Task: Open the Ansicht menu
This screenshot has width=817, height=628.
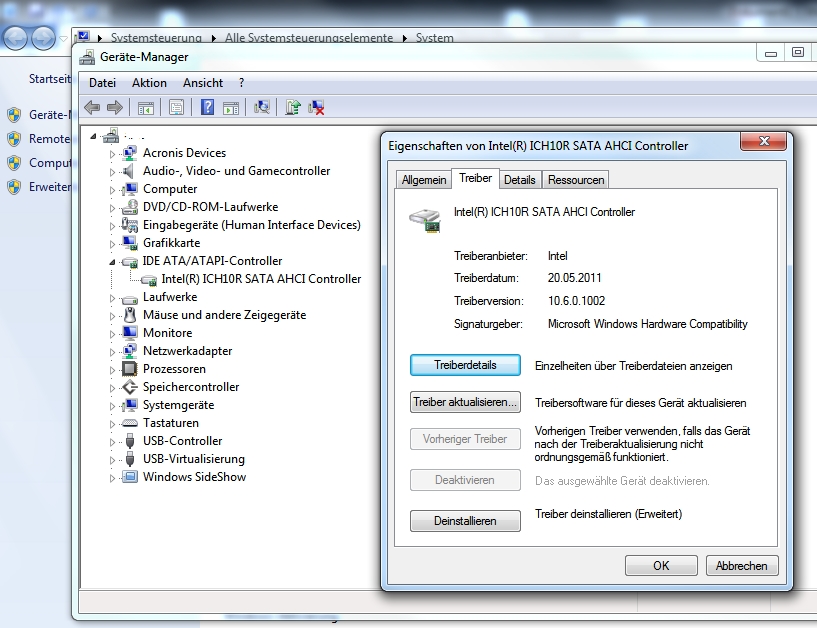Action: point(203,83)
